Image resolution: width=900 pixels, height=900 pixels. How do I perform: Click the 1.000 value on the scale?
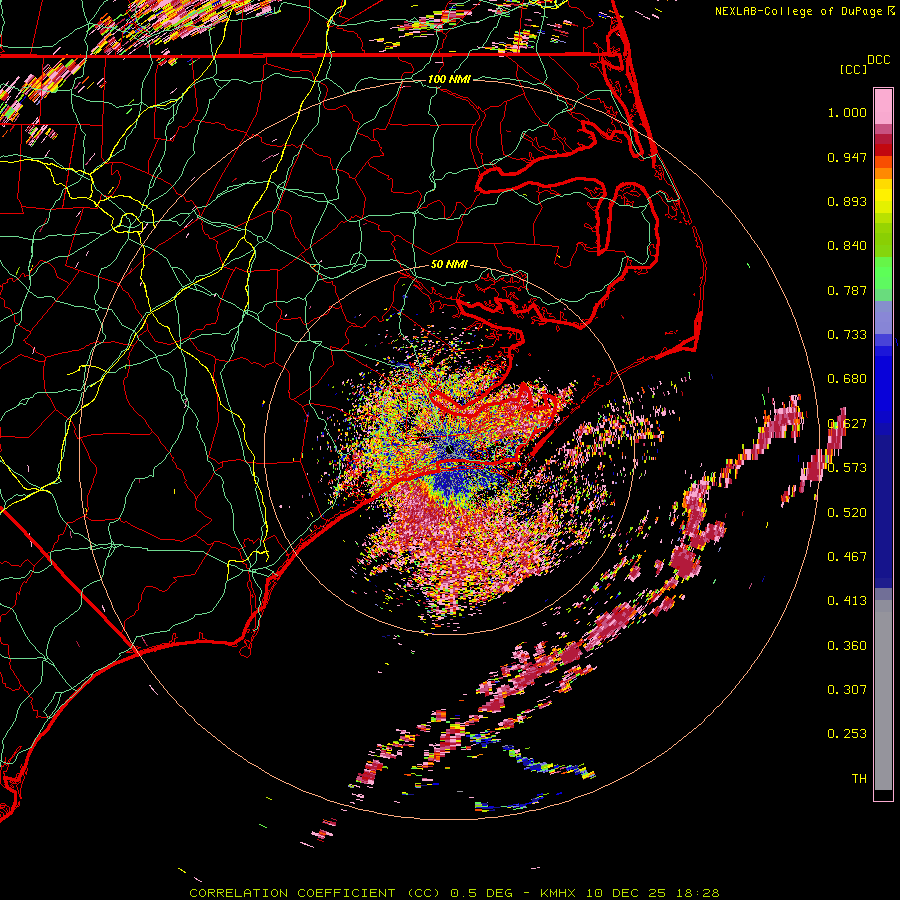point(847,112)
